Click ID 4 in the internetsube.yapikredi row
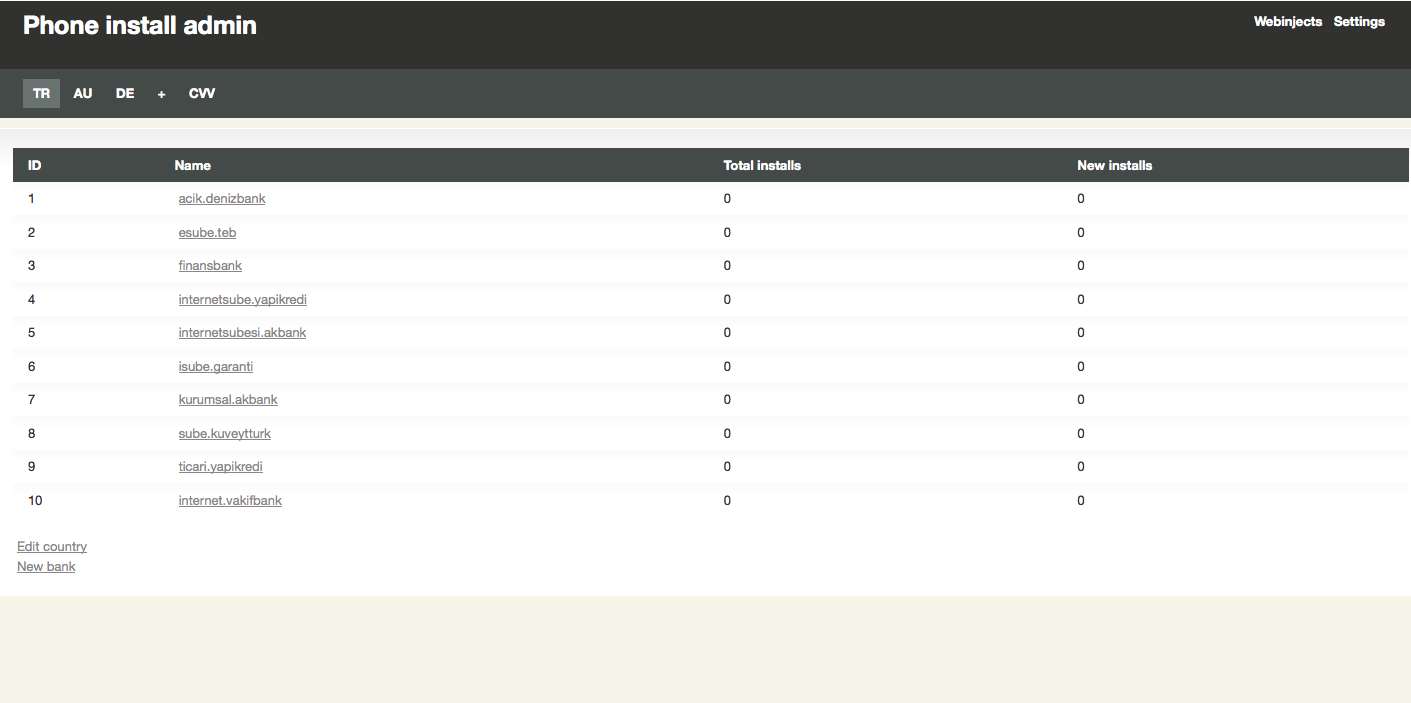 click(x=31, y=299)
